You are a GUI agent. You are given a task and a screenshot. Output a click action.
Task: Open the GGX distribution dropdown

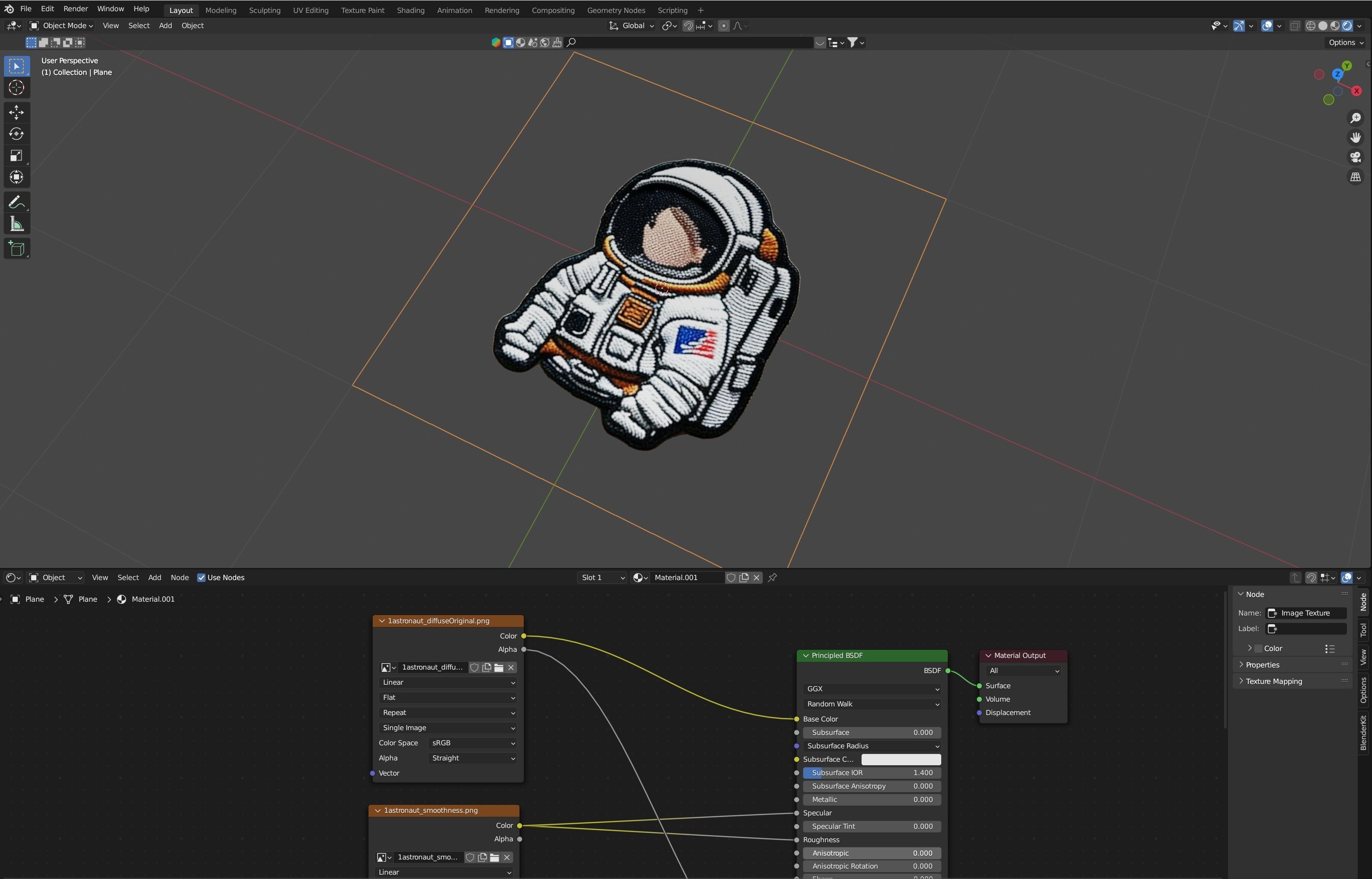pyautogui.click(x=872, y=689)
